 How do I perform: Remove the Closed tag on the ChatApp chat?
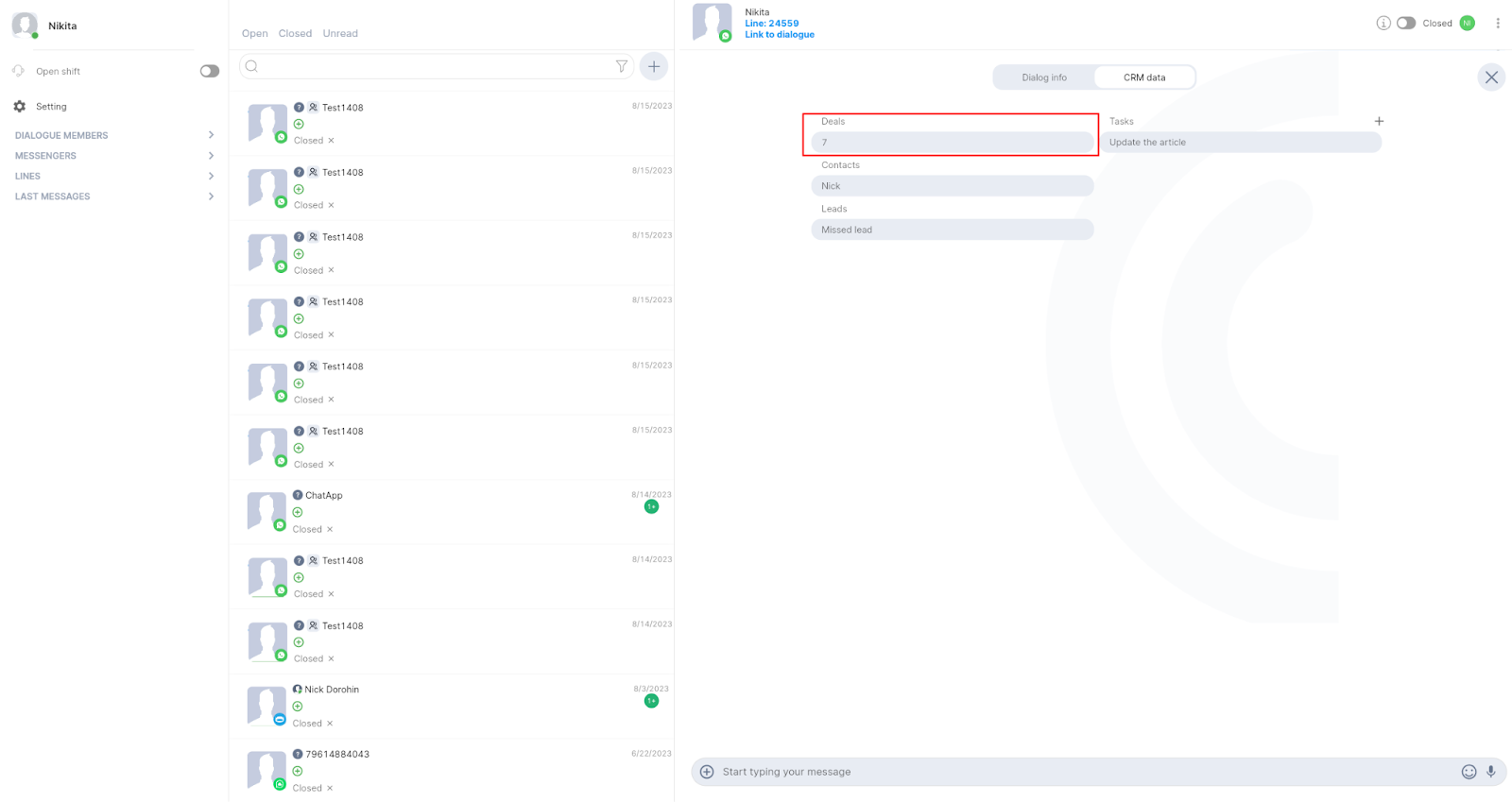coord(330,529)
